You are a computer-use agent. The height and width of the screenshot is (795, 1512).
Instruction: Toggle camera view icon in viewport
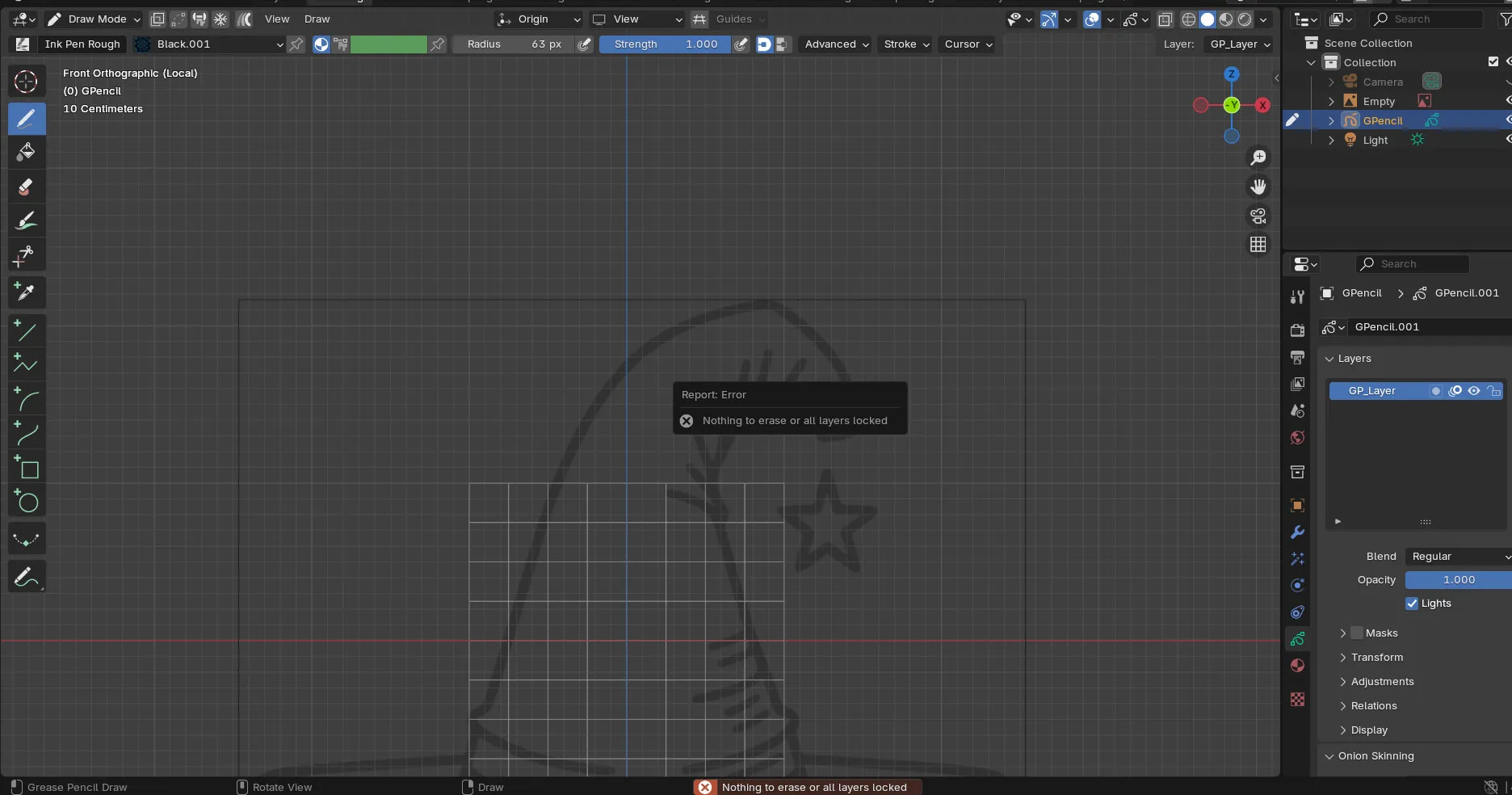click(1258, 216)
